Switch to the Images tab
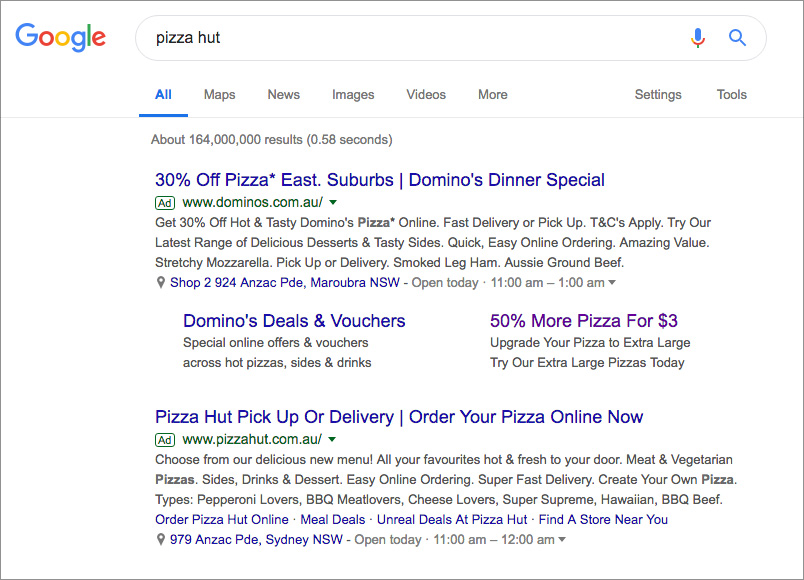This screenshot has width=804, height=580. (353, 95)
